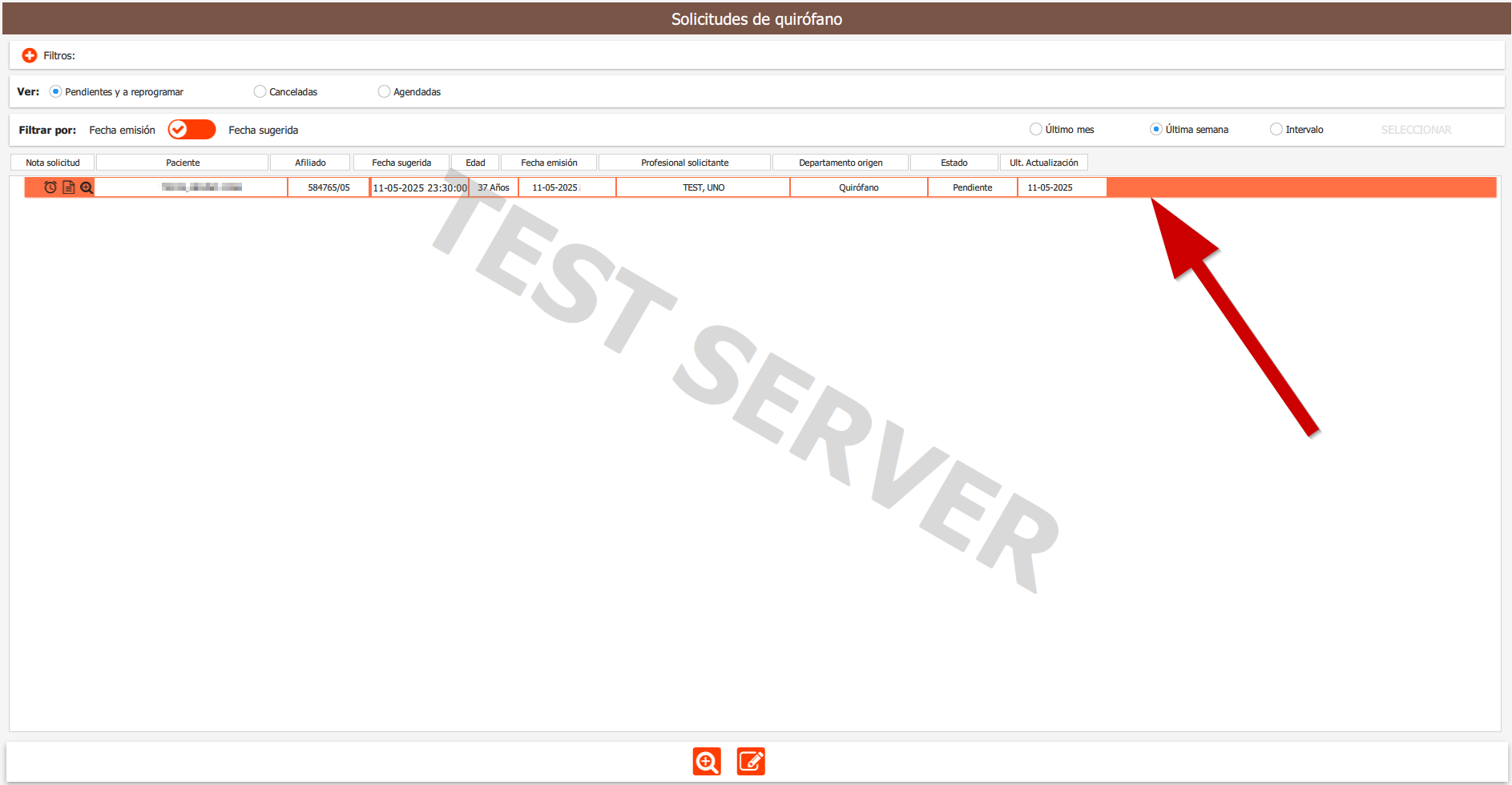Select the row cell showing Pendiente status
The image size is (1512, 785).
pyautogui.click(x=972, y=187)
